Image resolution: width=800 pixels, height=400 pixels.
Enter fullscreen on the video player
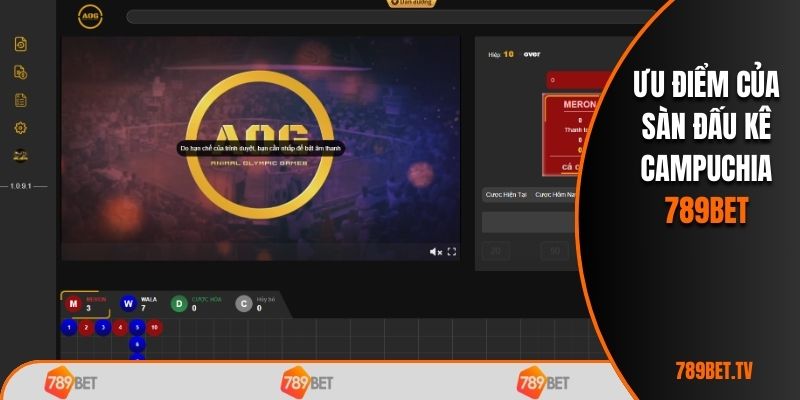pos(452,252)
